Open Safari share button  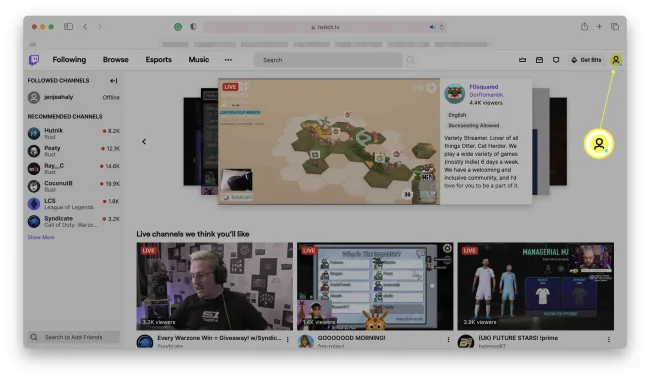(x=584, y=27)
